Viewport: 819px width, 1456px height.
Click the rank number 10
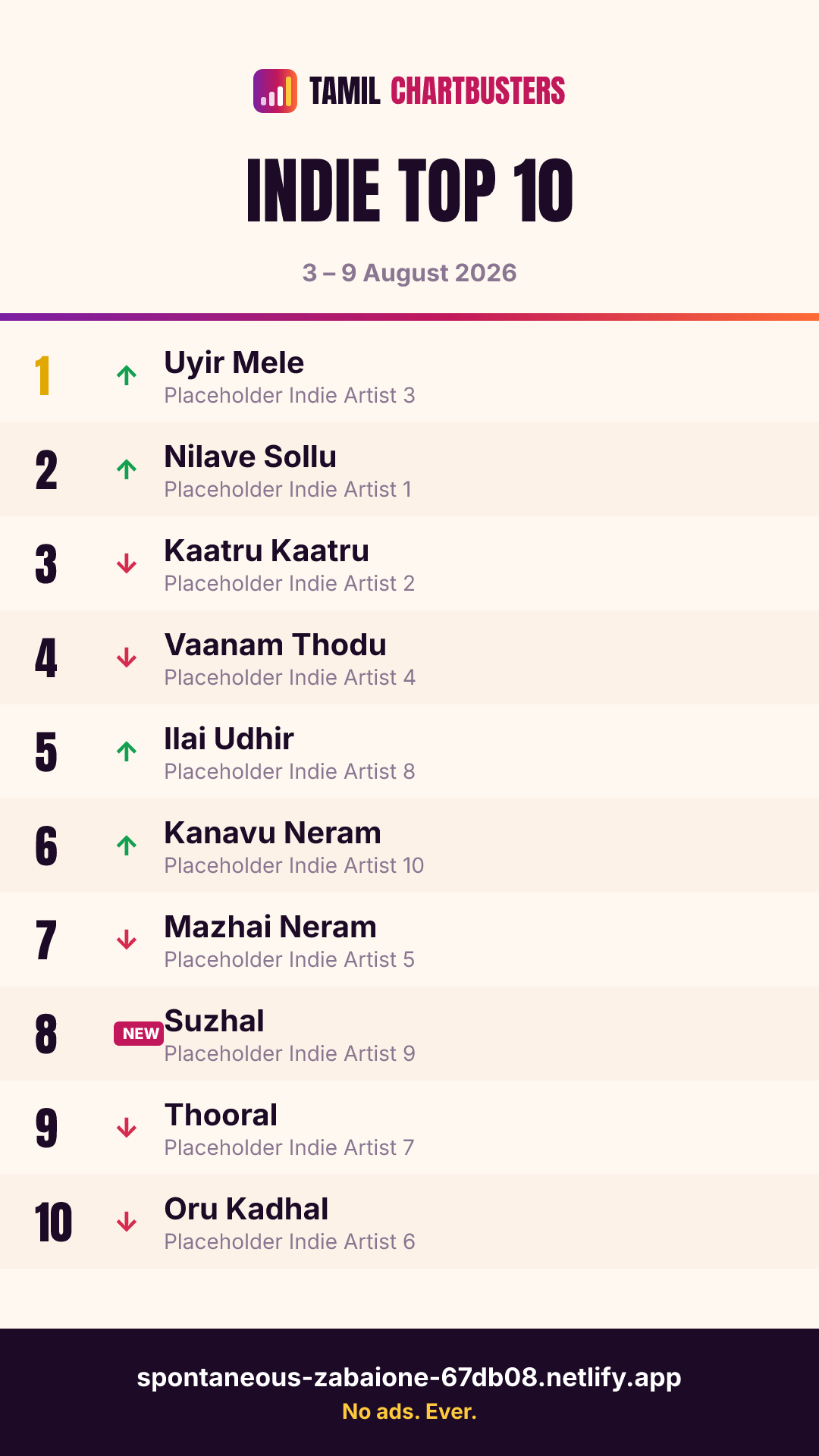tap(53, 1222)
